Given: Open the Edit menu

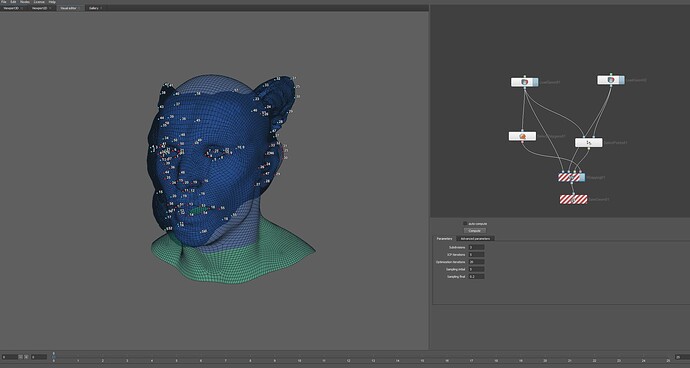Looking at the screenshot, I should [x=13, y=2].
